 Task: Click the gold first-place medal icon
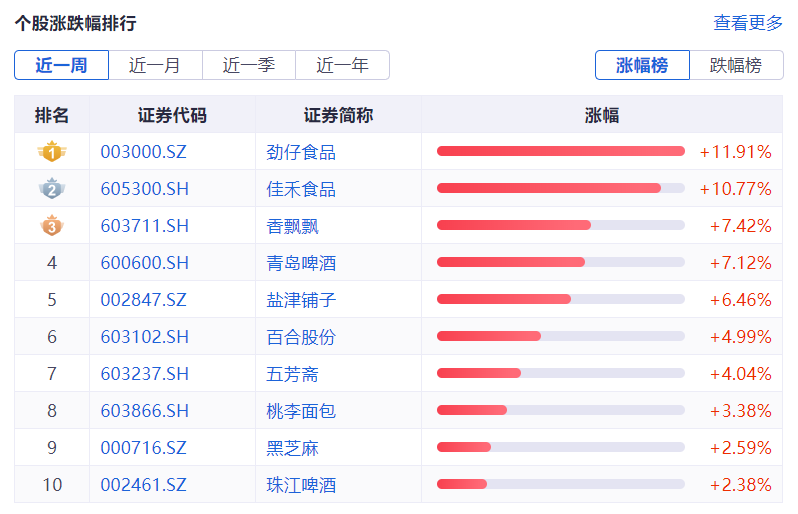(51, 152)
